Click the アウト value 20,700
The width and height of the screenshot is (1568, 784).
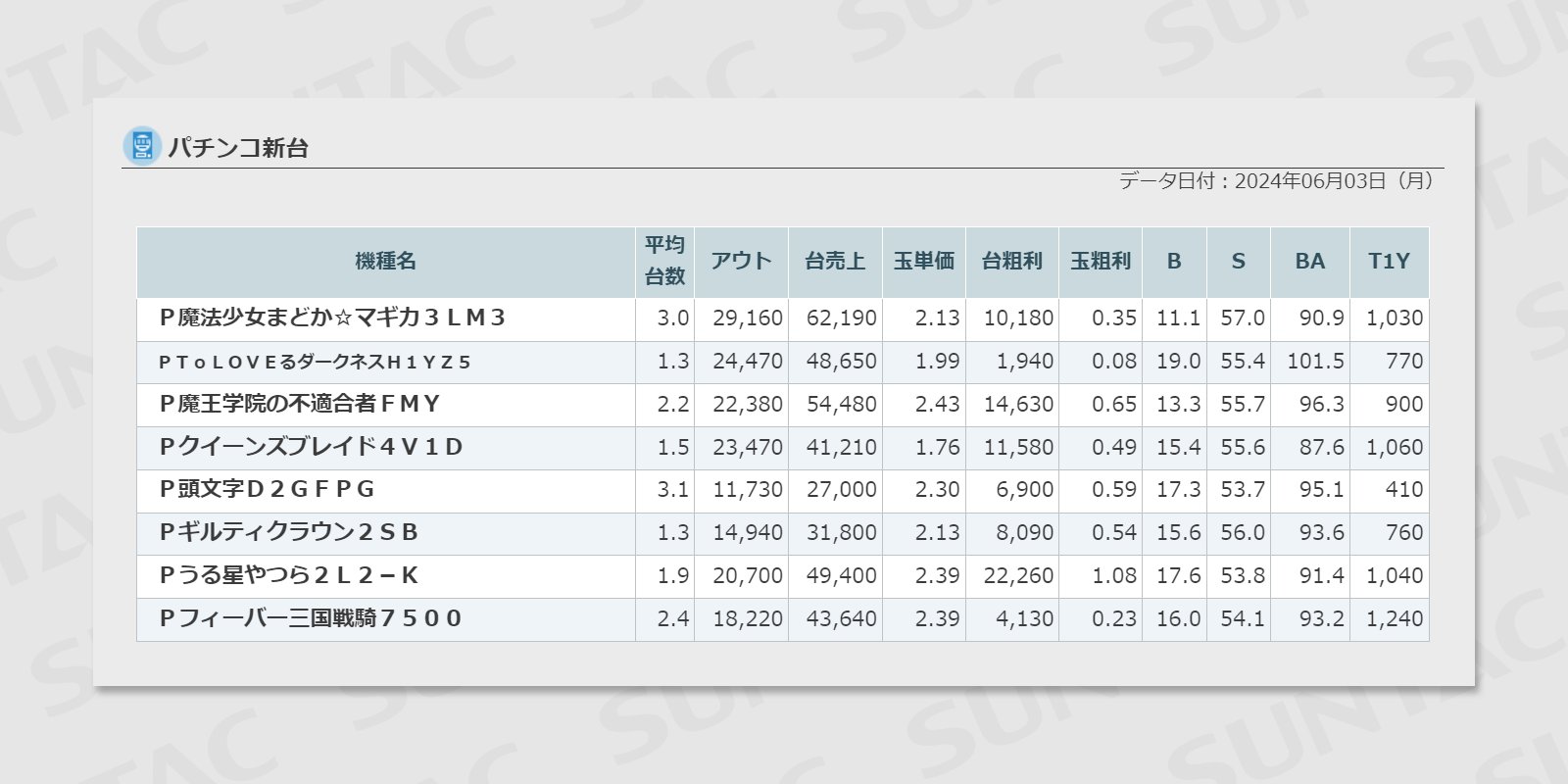[x=748, y=575]
